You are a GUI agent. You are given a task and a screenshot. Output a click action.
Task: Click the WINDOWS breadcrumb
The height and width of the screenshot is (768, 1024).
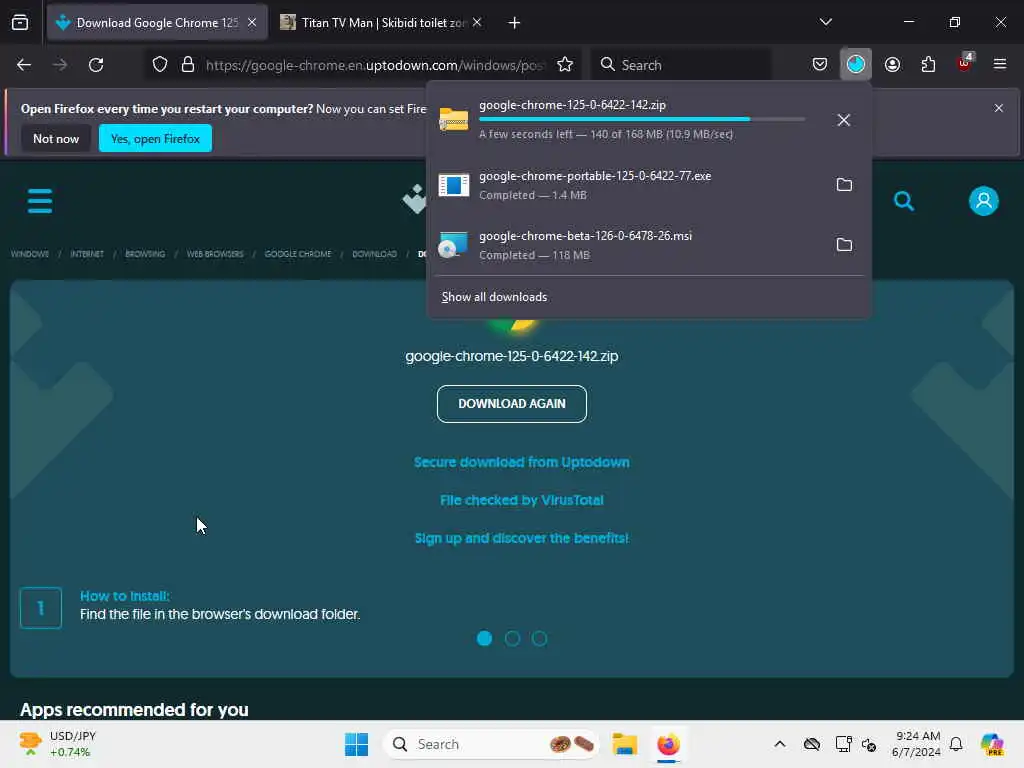(x=30, y=254)
